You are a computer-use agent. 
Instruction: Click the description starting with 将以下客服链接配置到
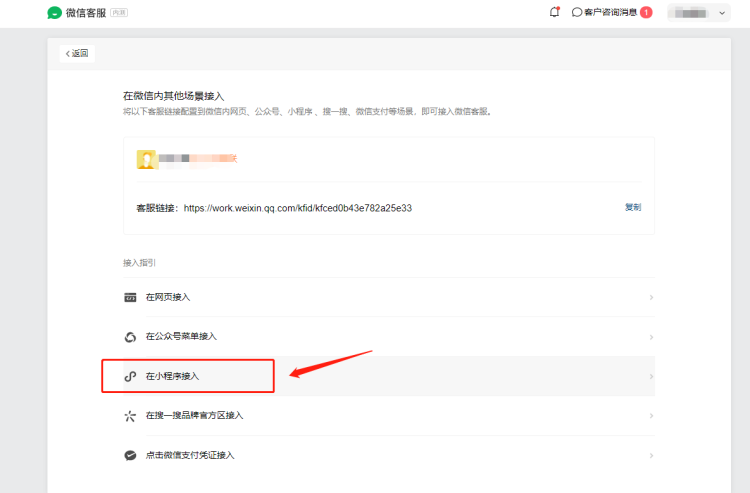pyautogui.click(x=307, y=111)
